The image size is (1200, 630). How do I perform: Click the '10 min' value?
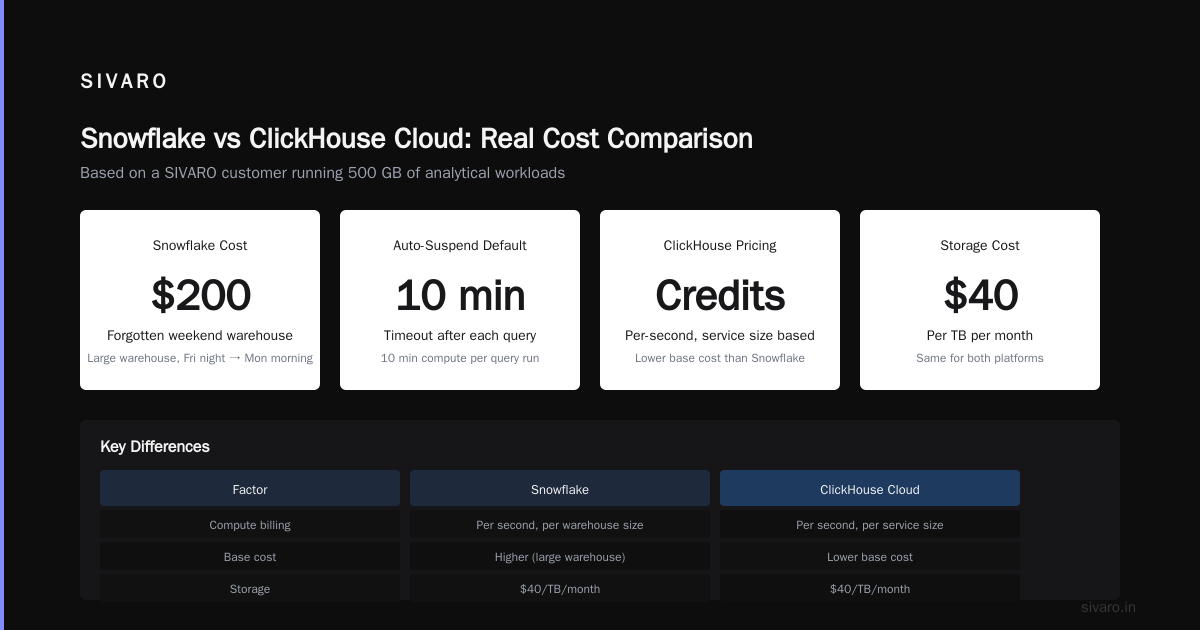tap(460, 295)
